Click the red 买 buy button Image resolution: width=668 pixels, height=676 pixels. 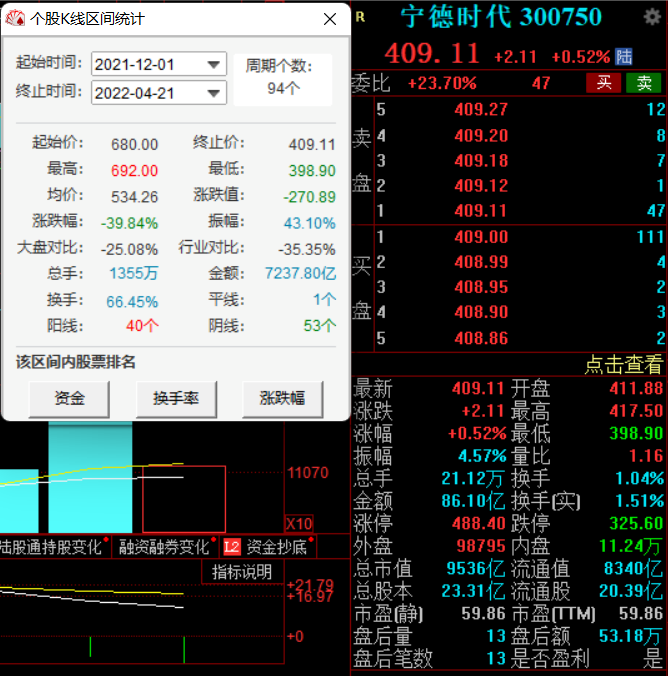coord(603,82)
